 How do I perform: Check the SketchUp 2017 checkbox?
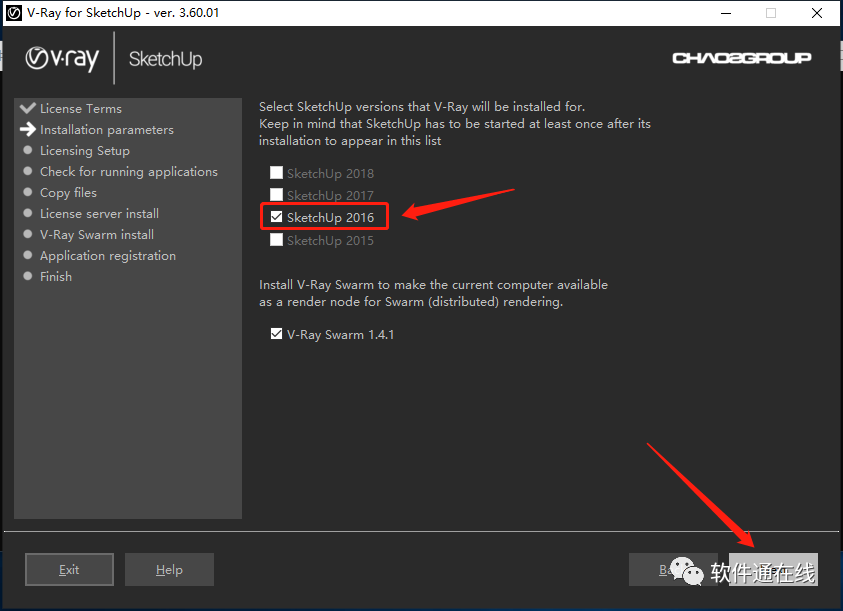(276, 194)
